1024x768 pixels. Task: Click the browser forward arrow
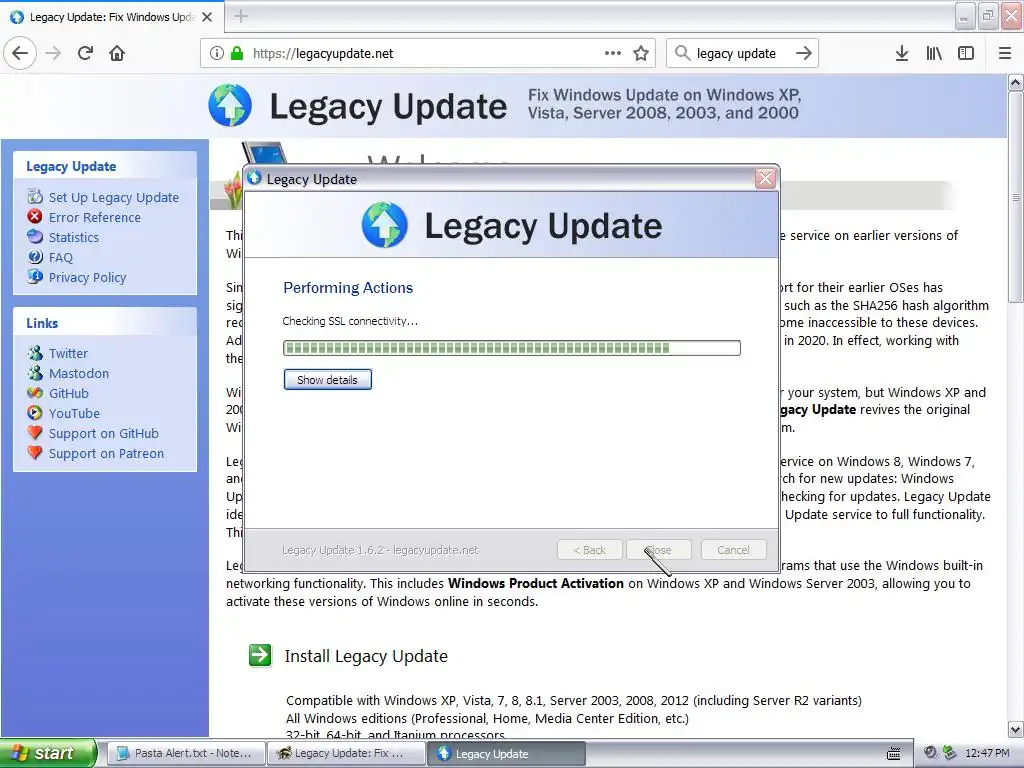54,53
